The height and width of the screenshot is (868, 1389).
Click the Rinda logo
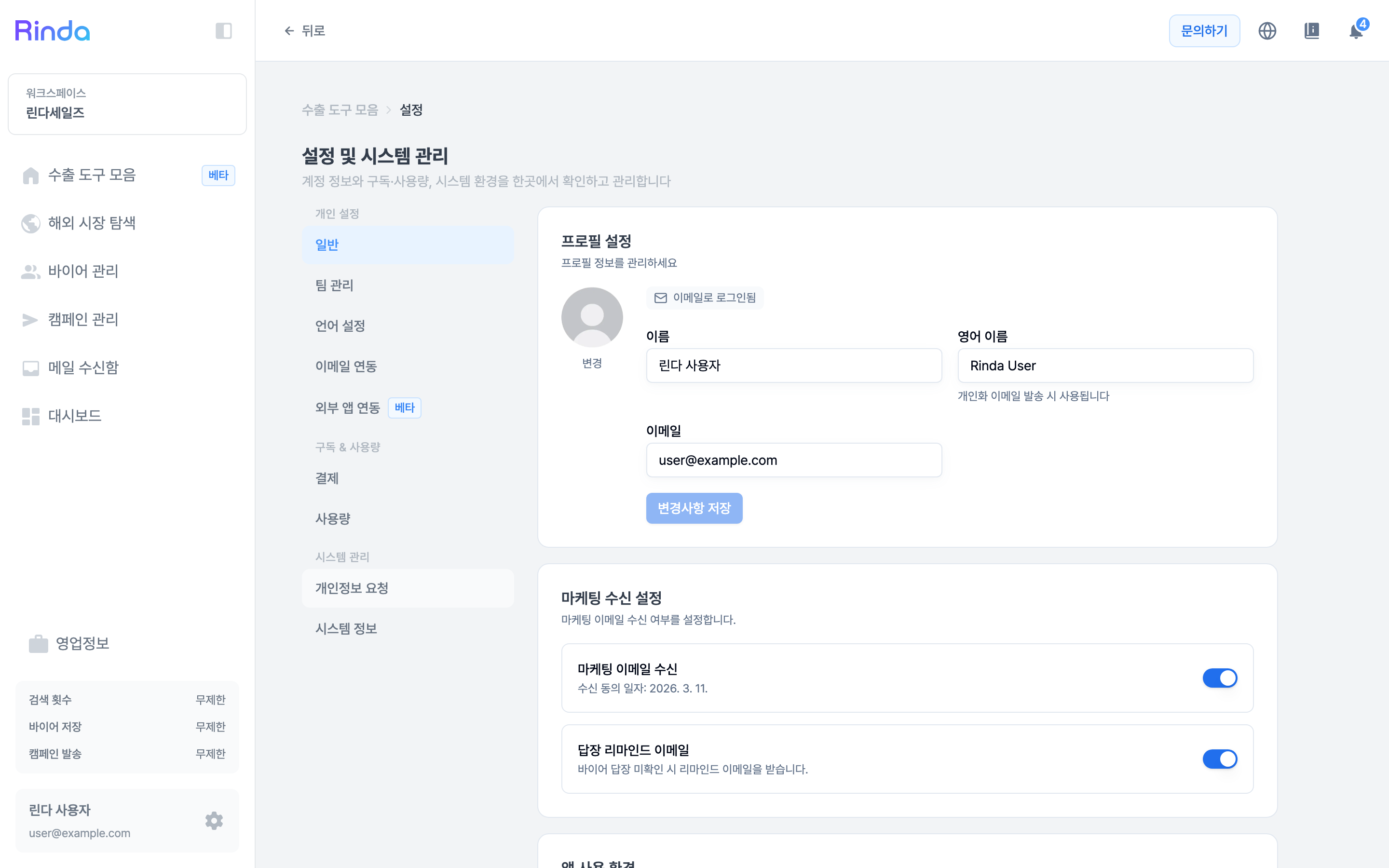pyautogui.click(x=52, y=30)
